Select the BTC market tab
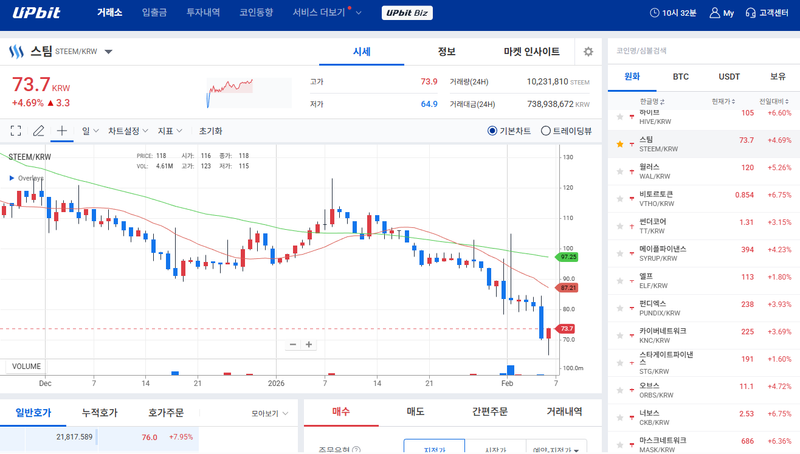The image size is (800, 454). 680,76
